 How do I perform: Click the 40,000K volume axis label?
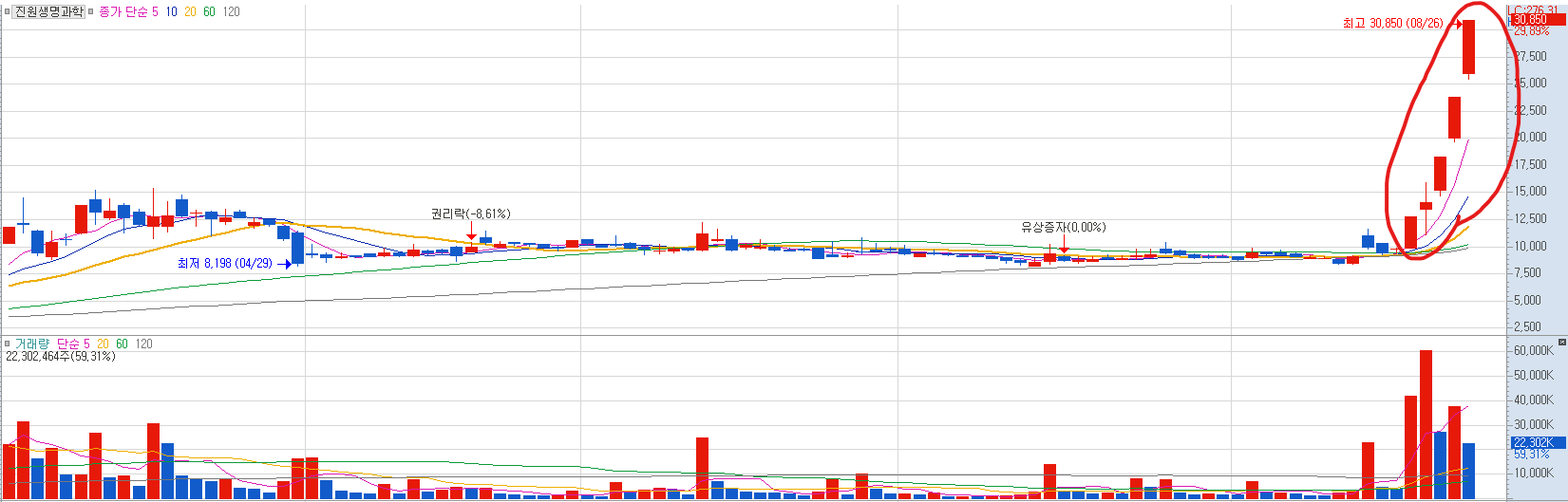(1534, 400)
